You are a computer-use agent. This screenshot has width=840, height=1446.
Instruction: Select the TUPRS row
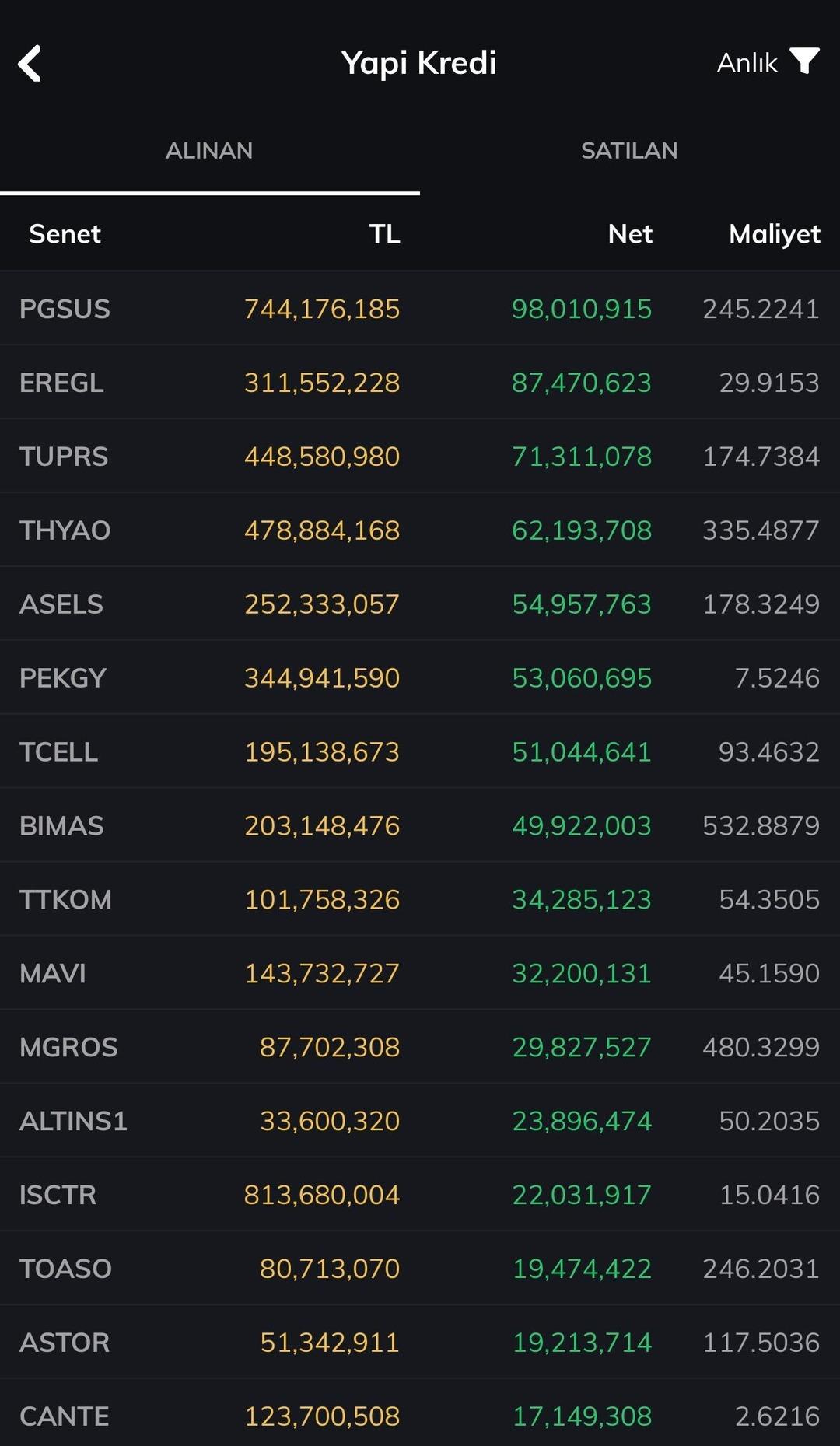[420, 457]
